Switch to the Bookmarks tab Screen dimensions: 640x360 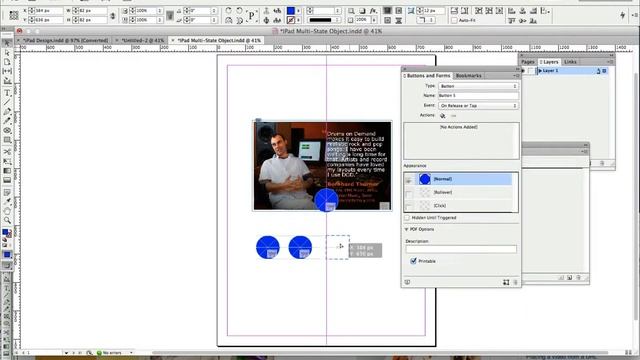tap(468, 76)
